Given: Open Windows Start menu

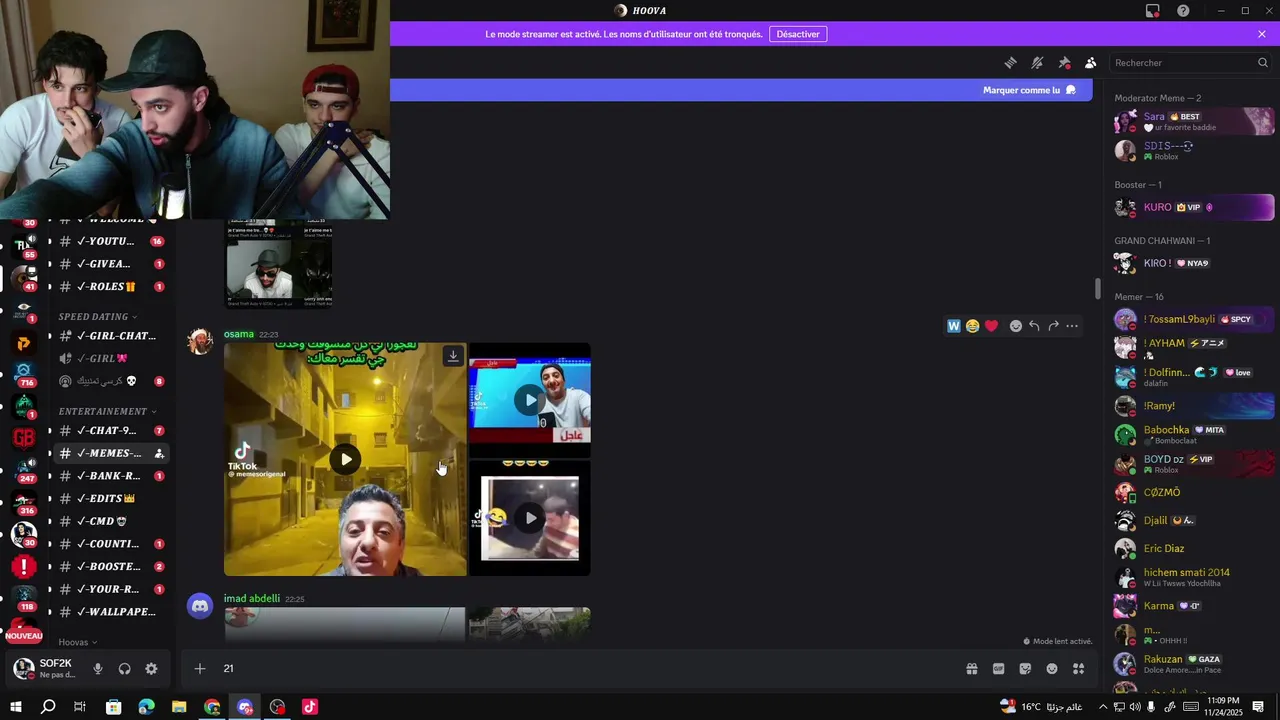Looking at the screenshot, I should (15, 707).
